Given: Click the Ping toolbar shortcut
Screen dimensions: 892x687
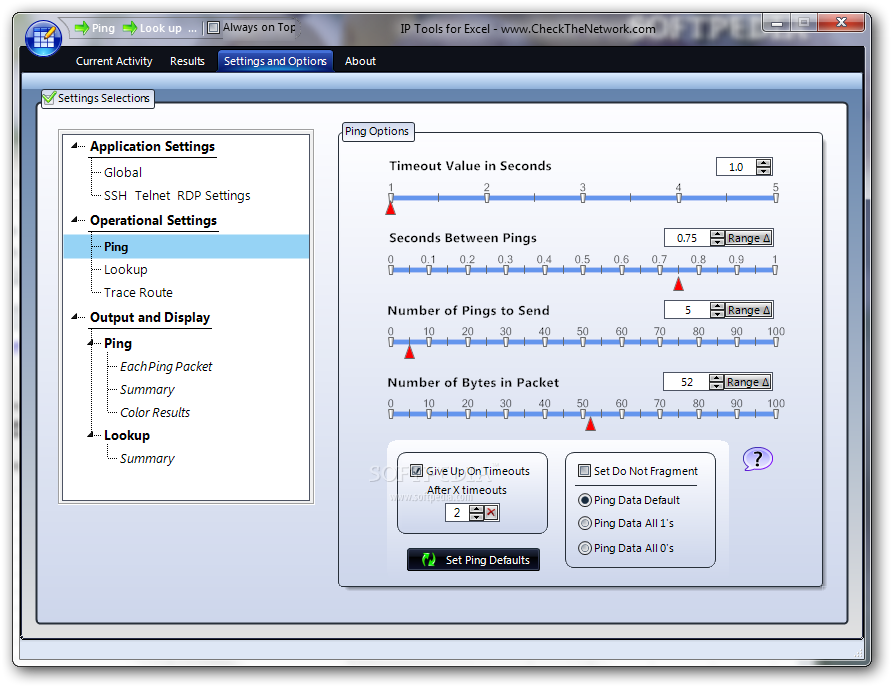Looking at the screenshot, I should tap(95, 28).
